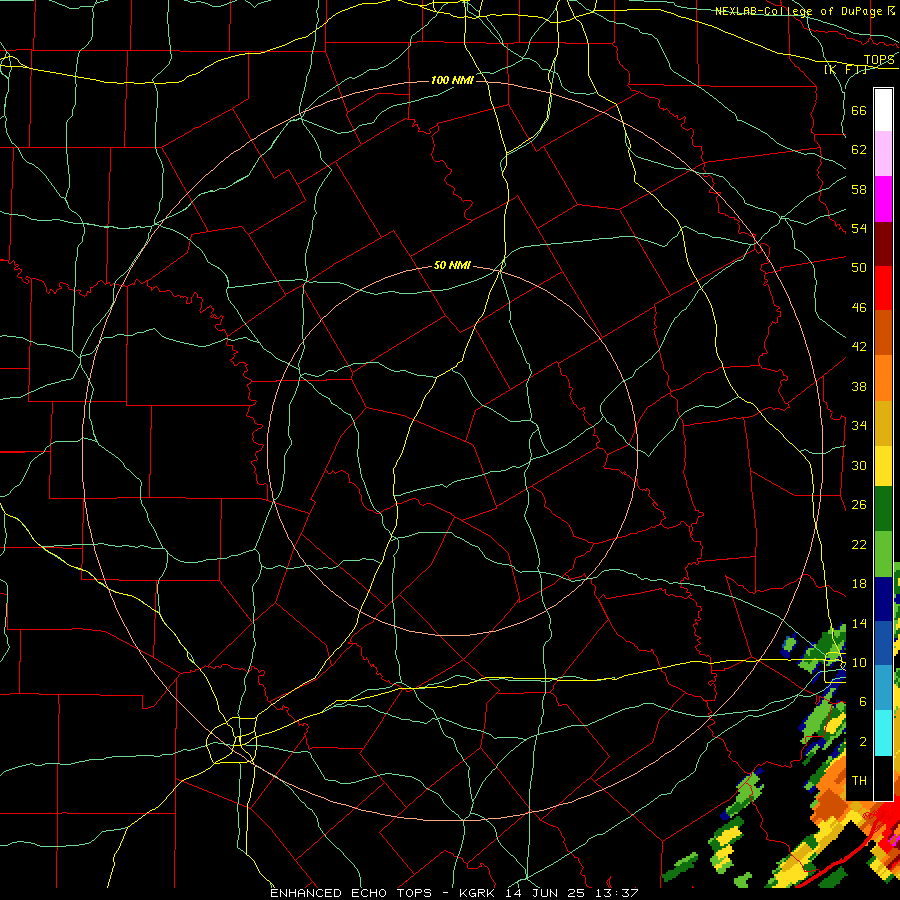This screenshot has width=900, height=900.
Task: Click the "58" scale value
Action: point(859,189)
